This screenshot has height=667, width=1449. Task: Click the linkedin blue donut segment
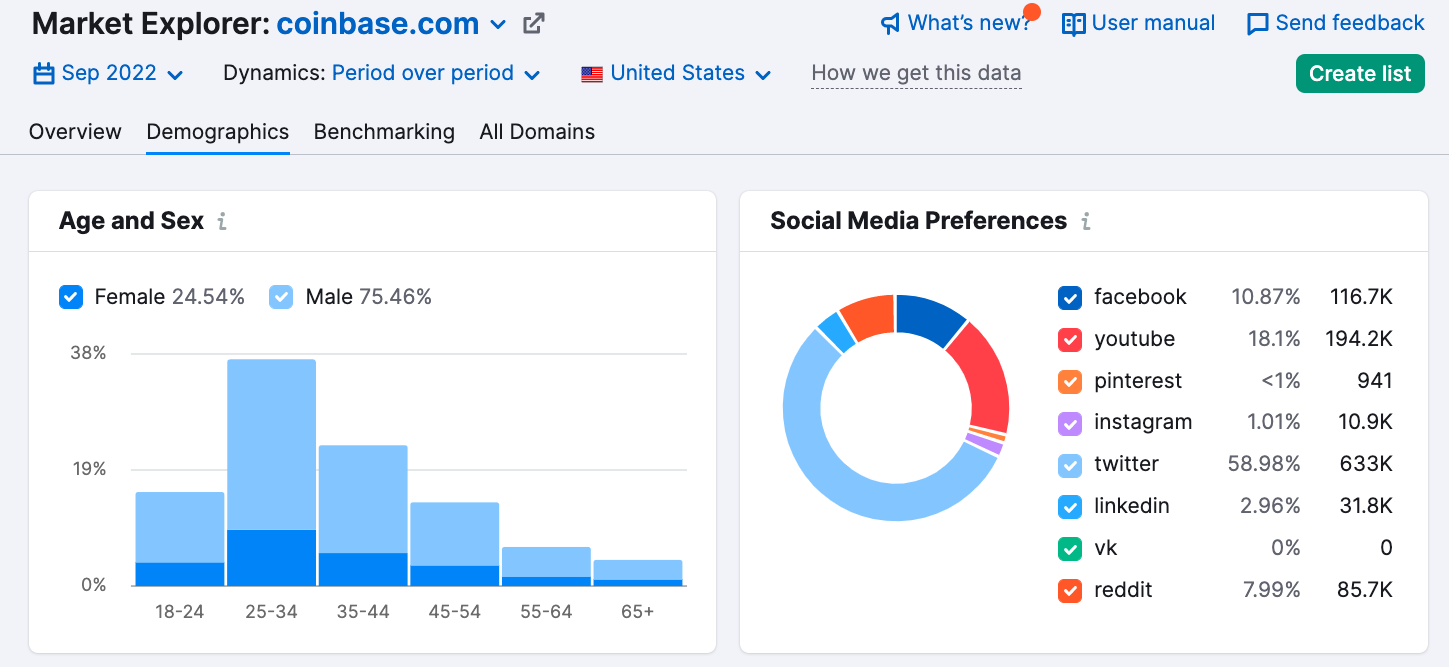pyautogui.click(x=837, y=332)
